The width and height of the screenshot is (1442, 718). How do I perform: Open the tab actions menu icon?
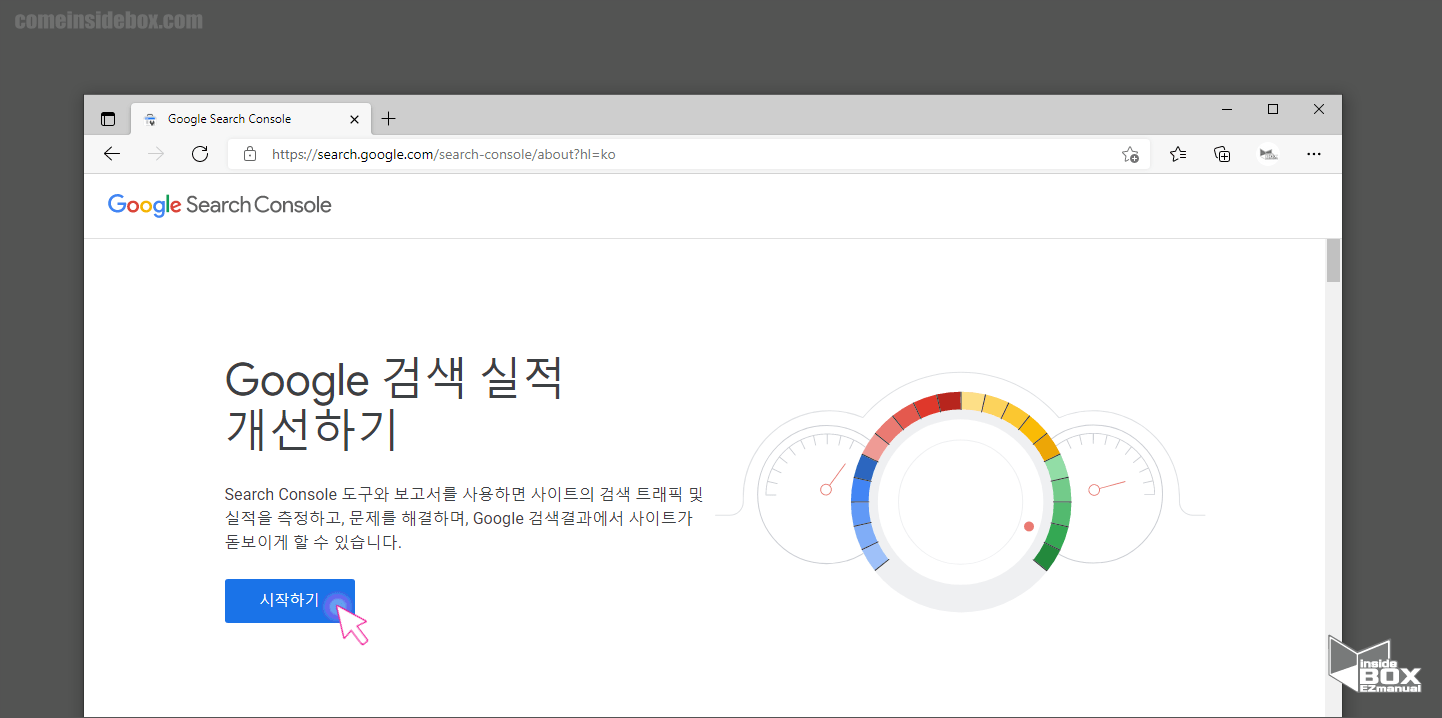click(x=108, y=119)
